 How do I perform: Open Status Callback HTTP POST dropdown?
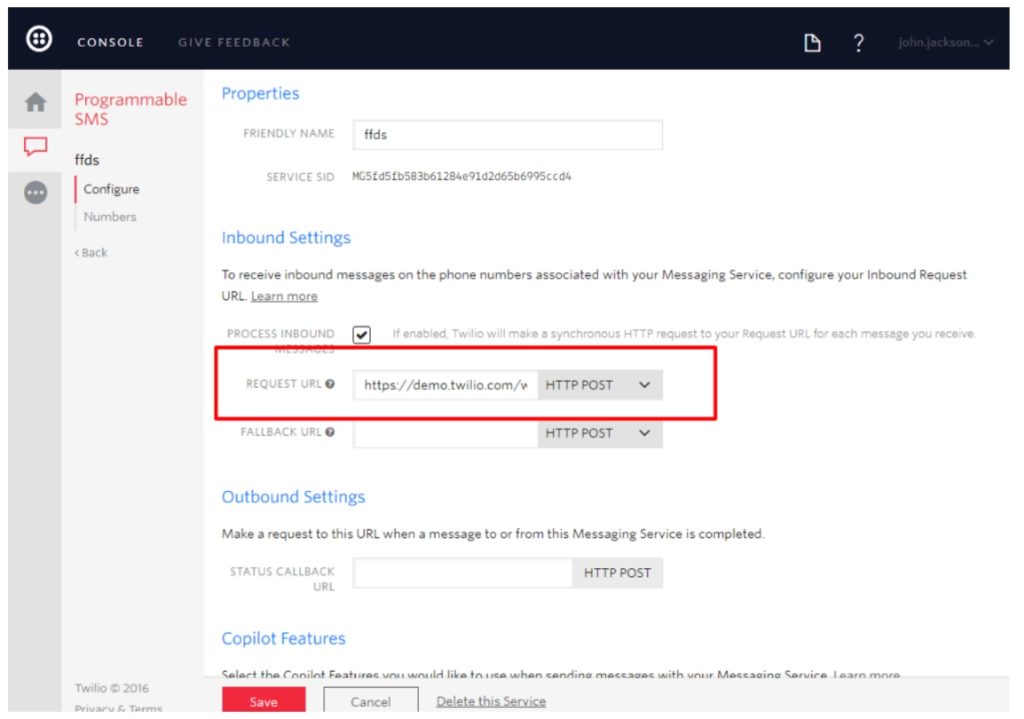pos(617,573)
